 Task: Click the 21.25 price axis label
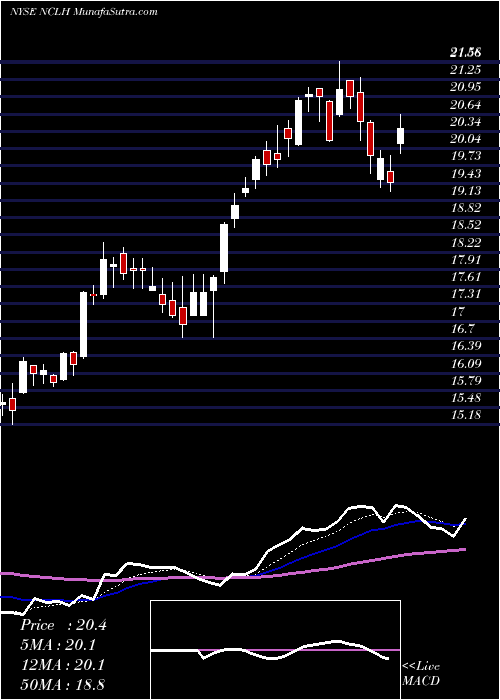(466, 70)
